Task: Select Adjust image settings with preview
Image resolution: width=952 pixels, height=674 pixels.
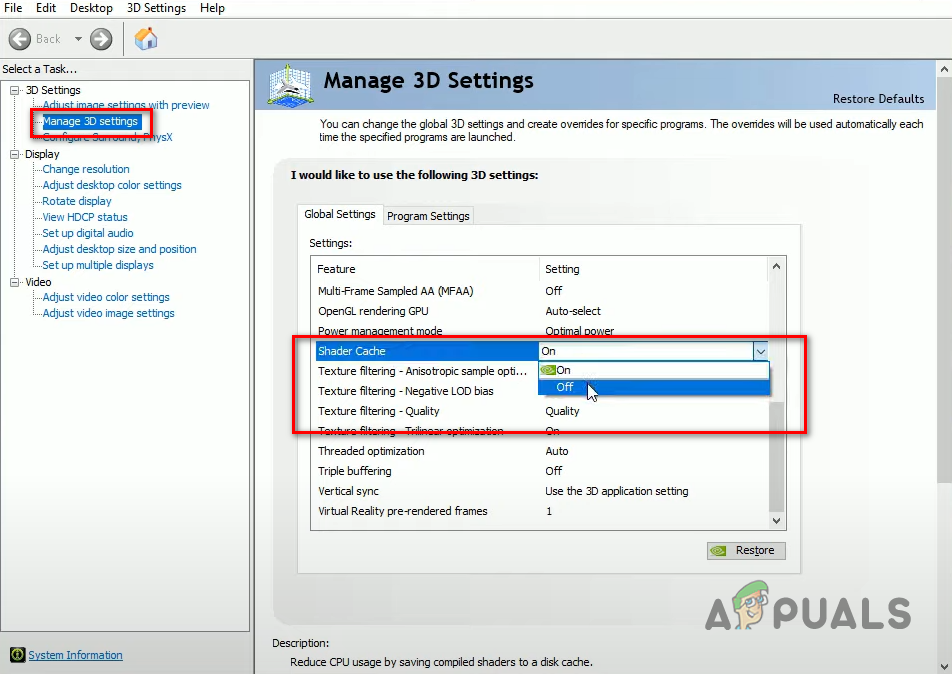Action: [x=126, y=105]
